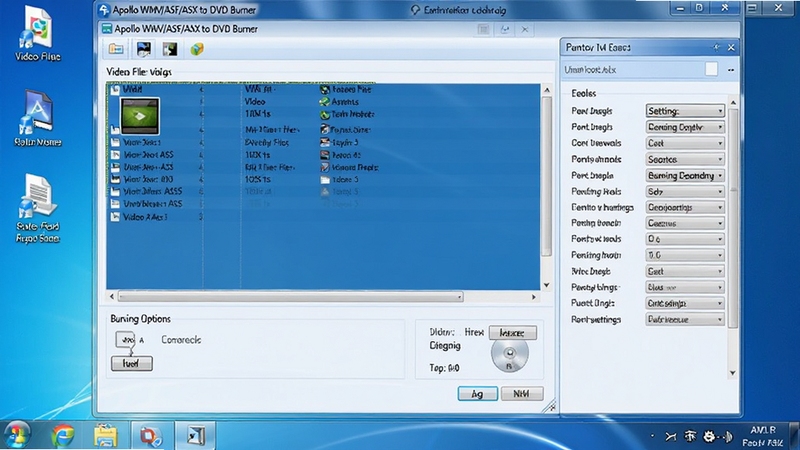Open the 'D.o' dropdown in the side panel
Image resolution: width=800 pixels, height=450 pixels.
pos(685,239)
